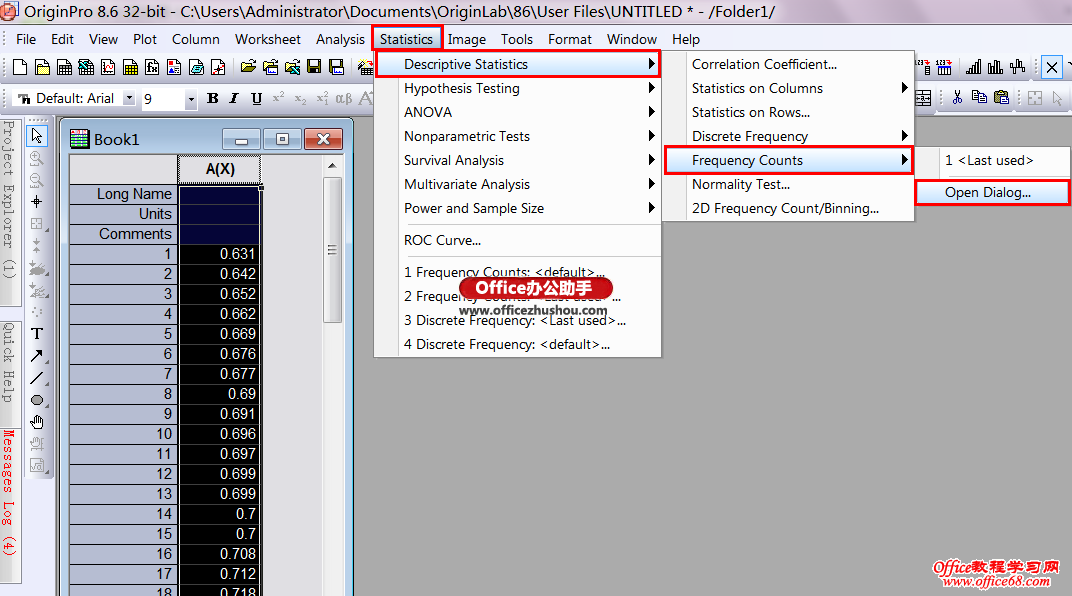This screenshot has height=596, width=1072.
Task: Create a New Graph from the toolbar
Action: pos(108,67)
